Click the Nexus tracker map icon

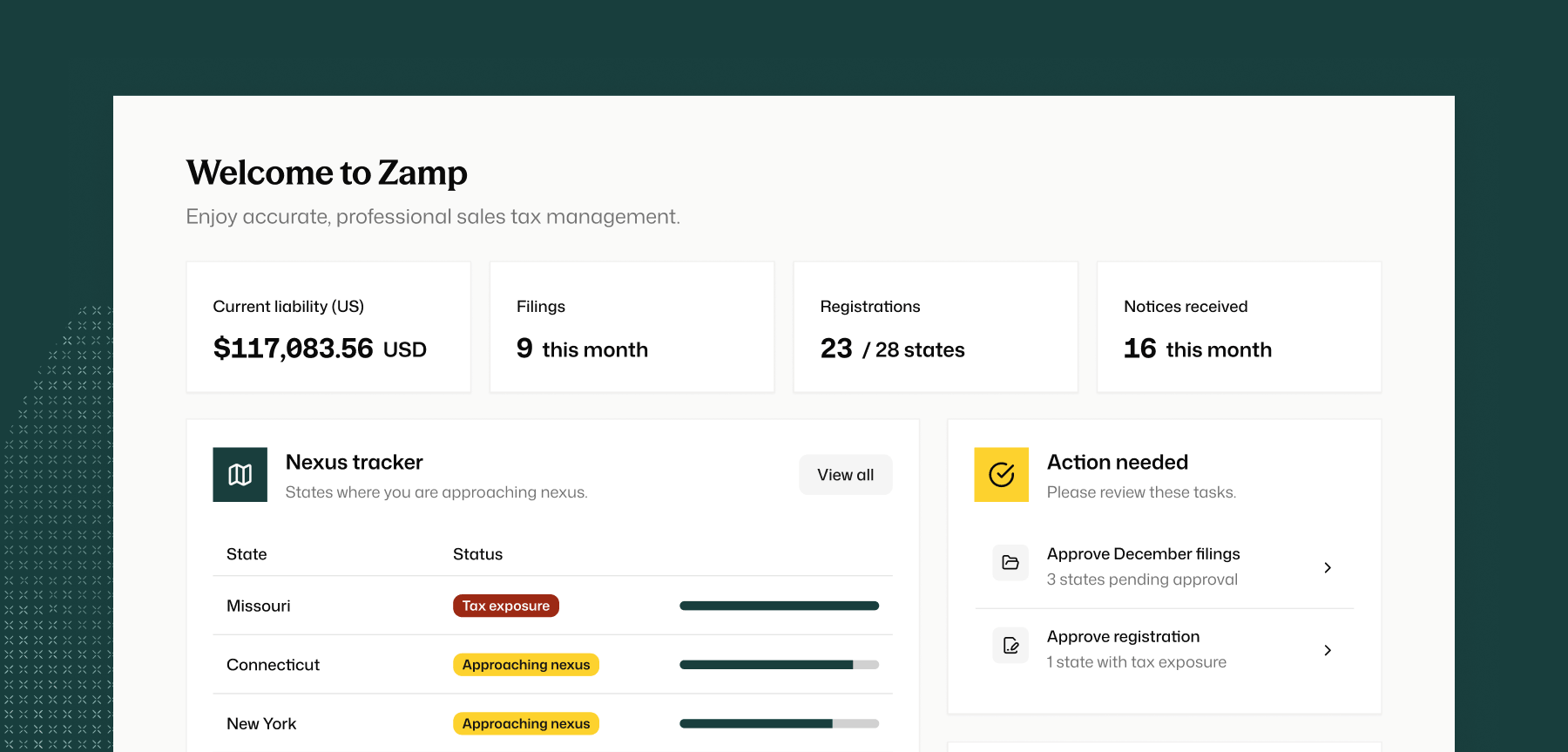coord(240,475)
